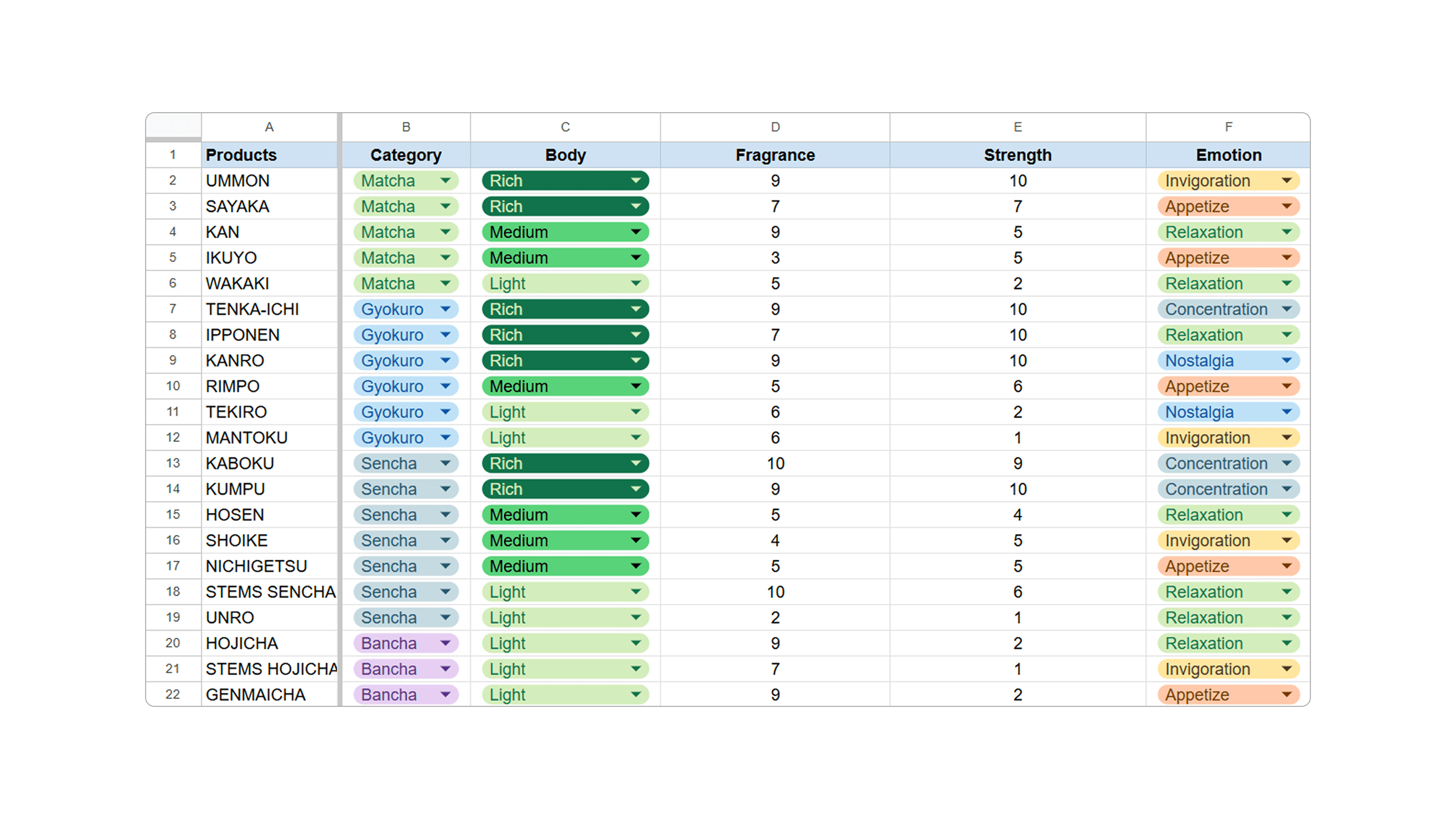Click the Strength header cell

(1018, 155)
